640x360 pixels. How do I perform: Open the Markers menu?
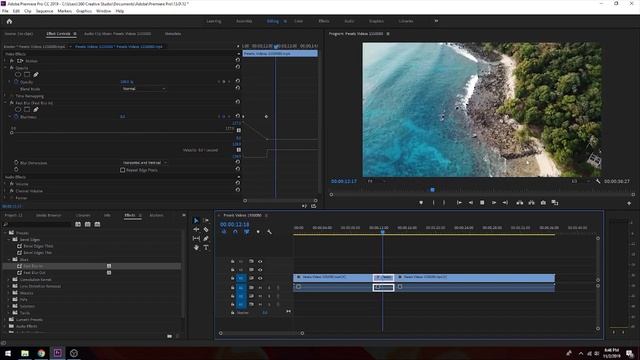pyautogui.click(x=64, y=11)
